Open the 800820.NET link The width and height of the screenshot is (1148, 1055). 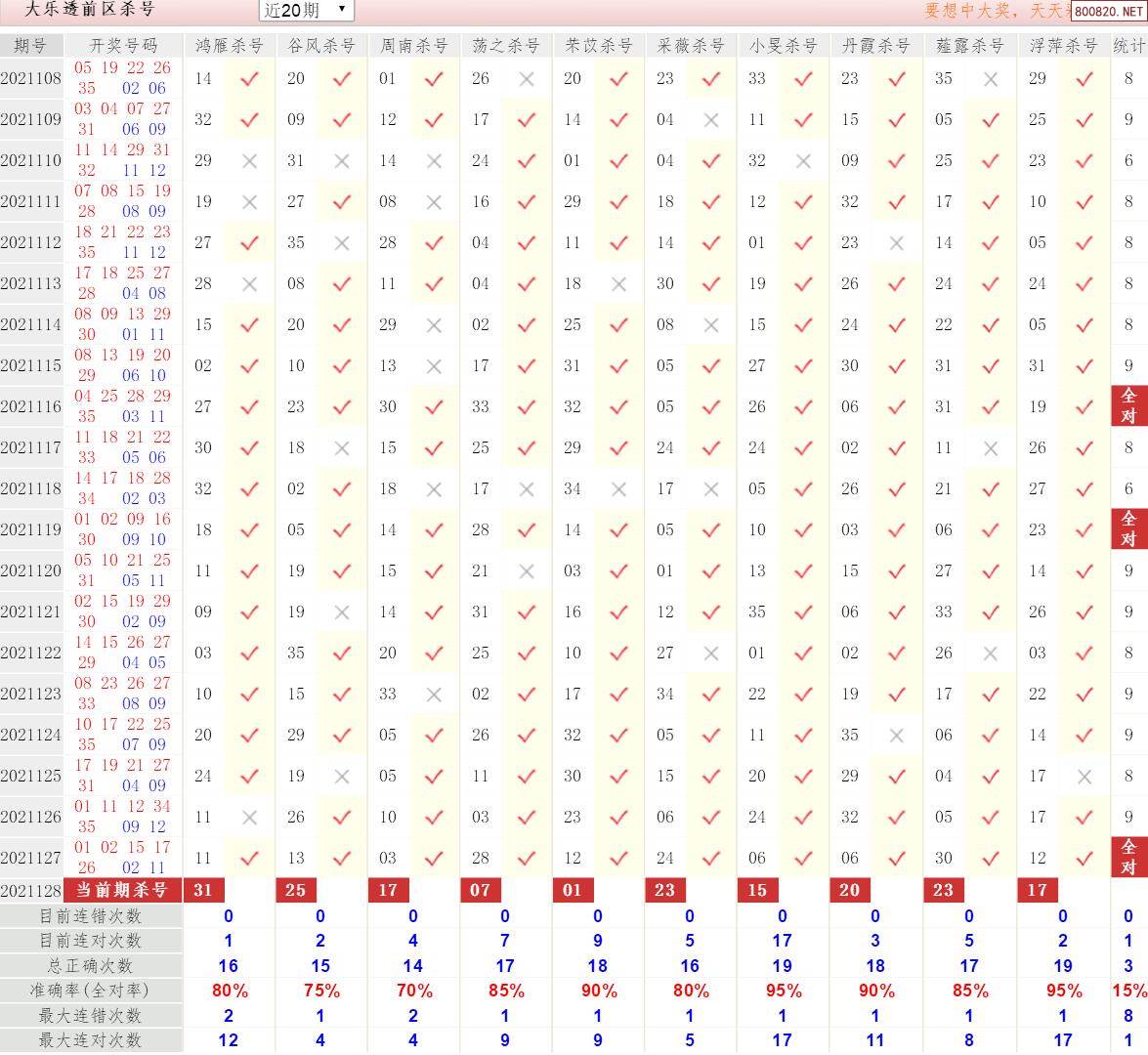pos(1109,11)
